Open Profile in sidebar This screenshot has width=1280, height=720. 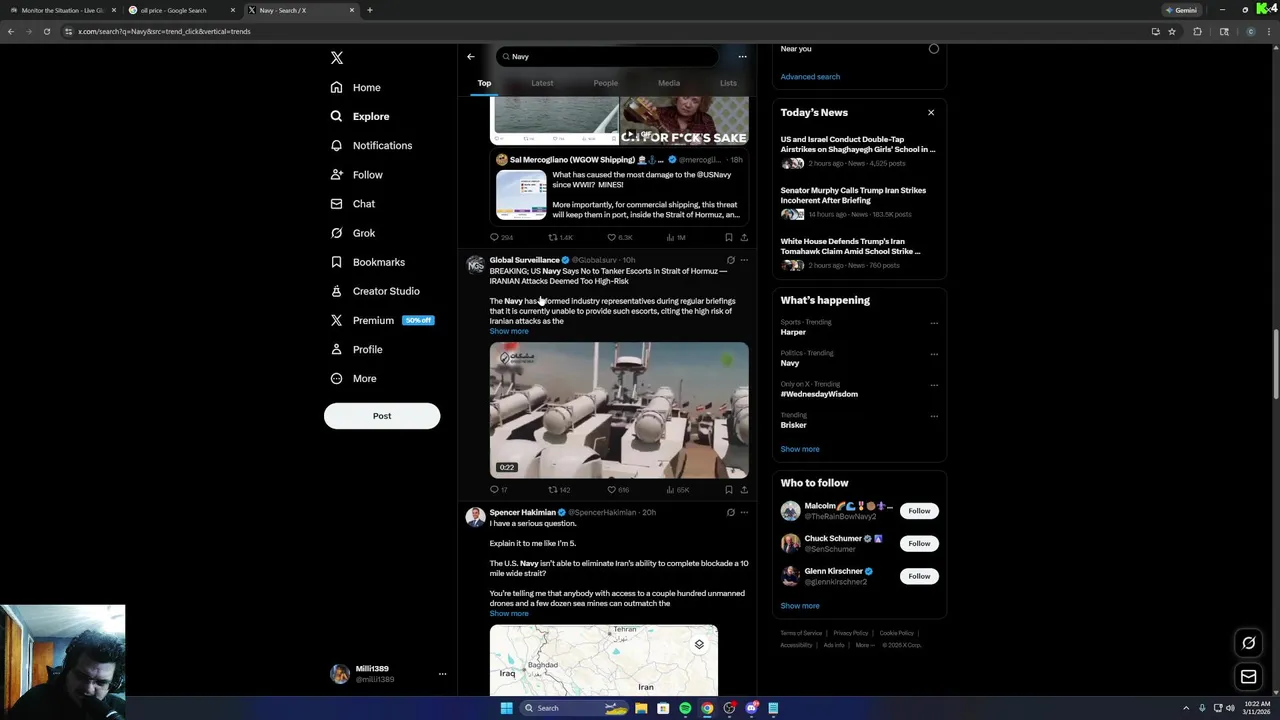point(357,349)
